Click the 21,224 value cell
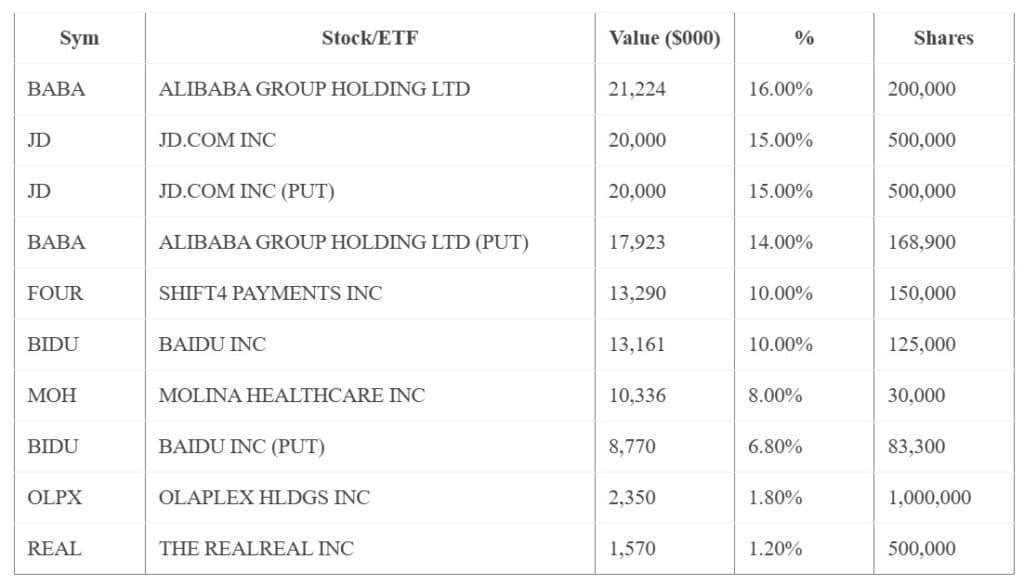The image size is (1024, 585). click(637, 89)
